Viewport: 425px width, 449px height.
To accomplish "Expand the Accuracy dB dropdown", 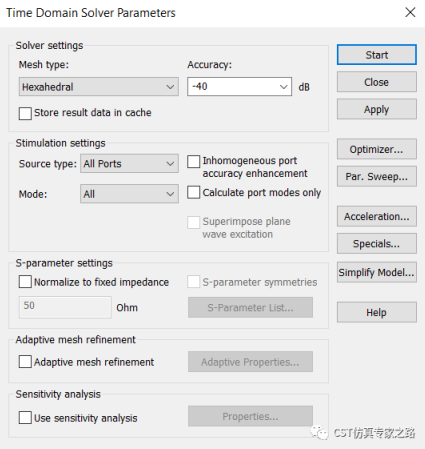I will coord(239,87).
